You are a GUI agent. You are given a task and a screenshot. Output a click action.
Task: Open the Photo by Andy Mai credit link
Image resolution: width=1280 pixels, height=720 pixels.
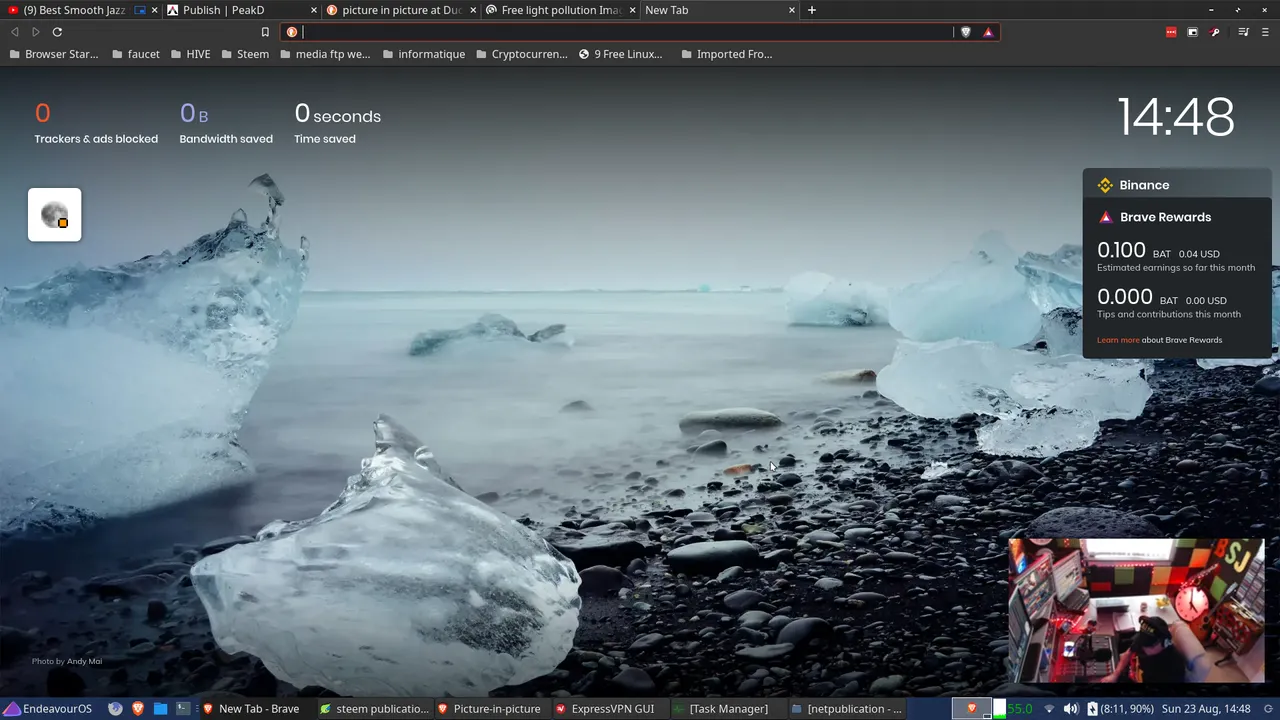point(67,661)
